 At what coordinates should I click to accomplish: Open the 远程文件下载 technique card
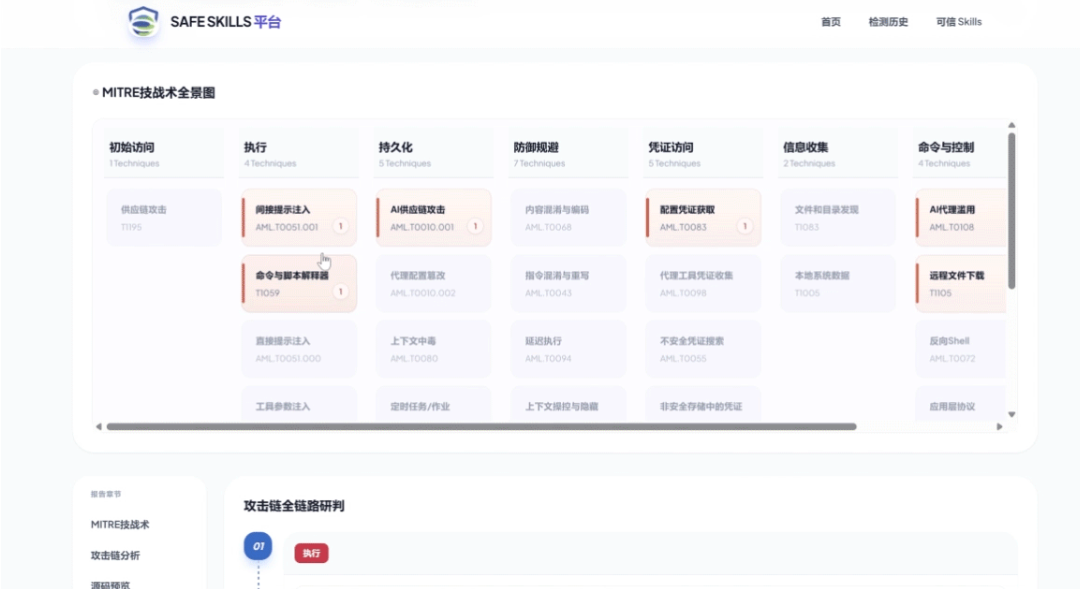(960, 283)
